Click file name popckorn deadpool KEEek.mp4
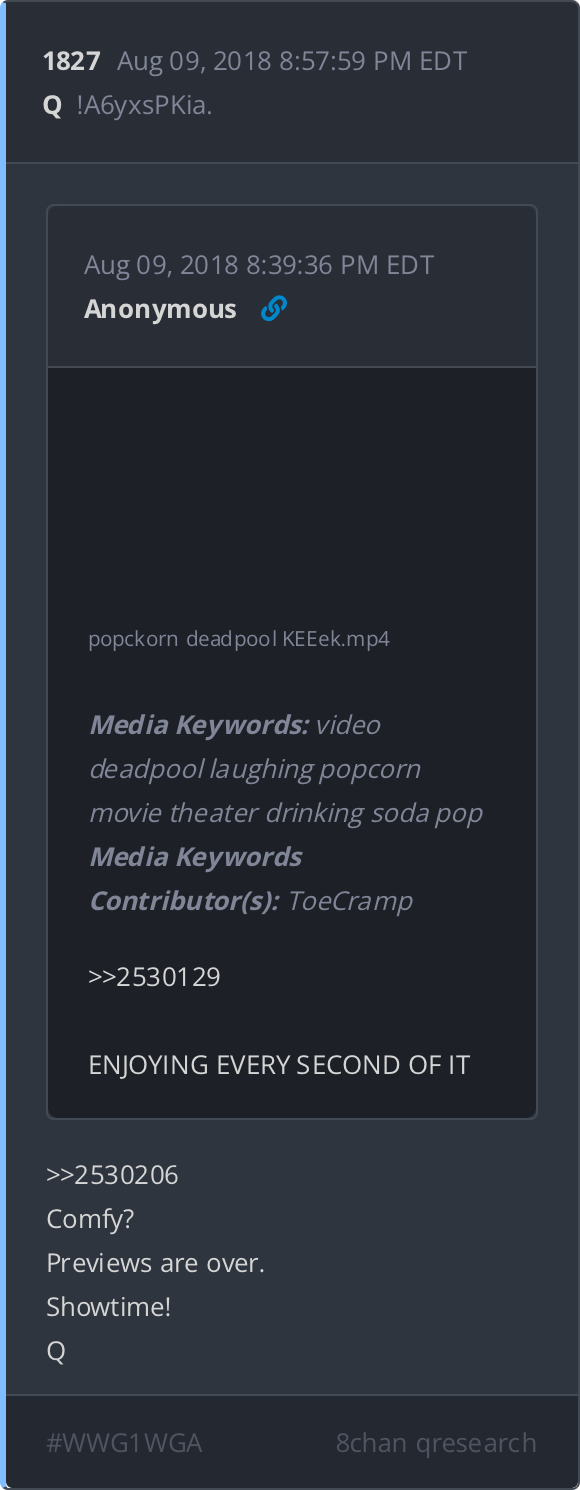This screenshot has height=1490, width=580. pyautogui.click(x=239, y=639)
